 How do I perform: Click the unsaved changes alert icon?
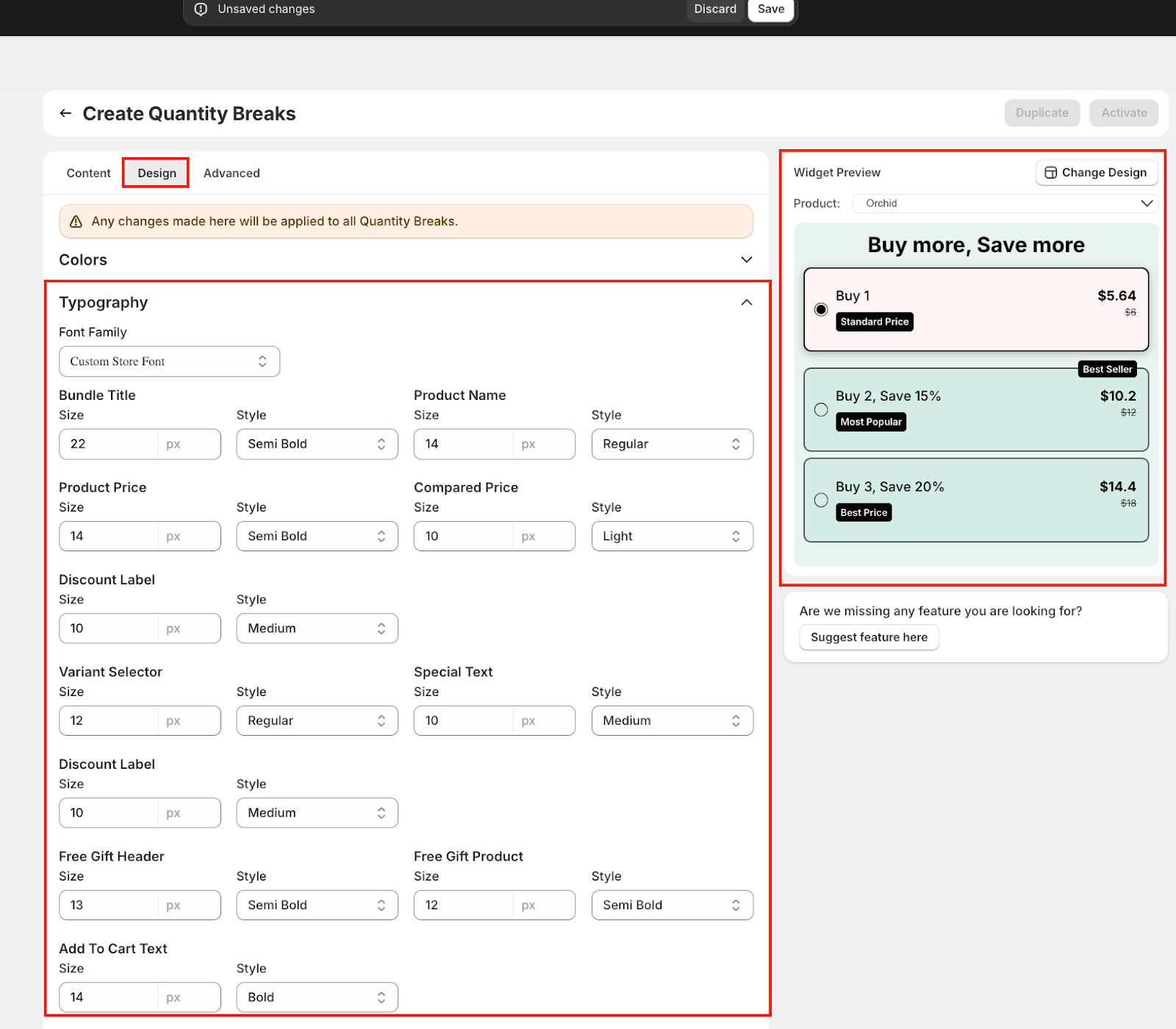(201, 10)
